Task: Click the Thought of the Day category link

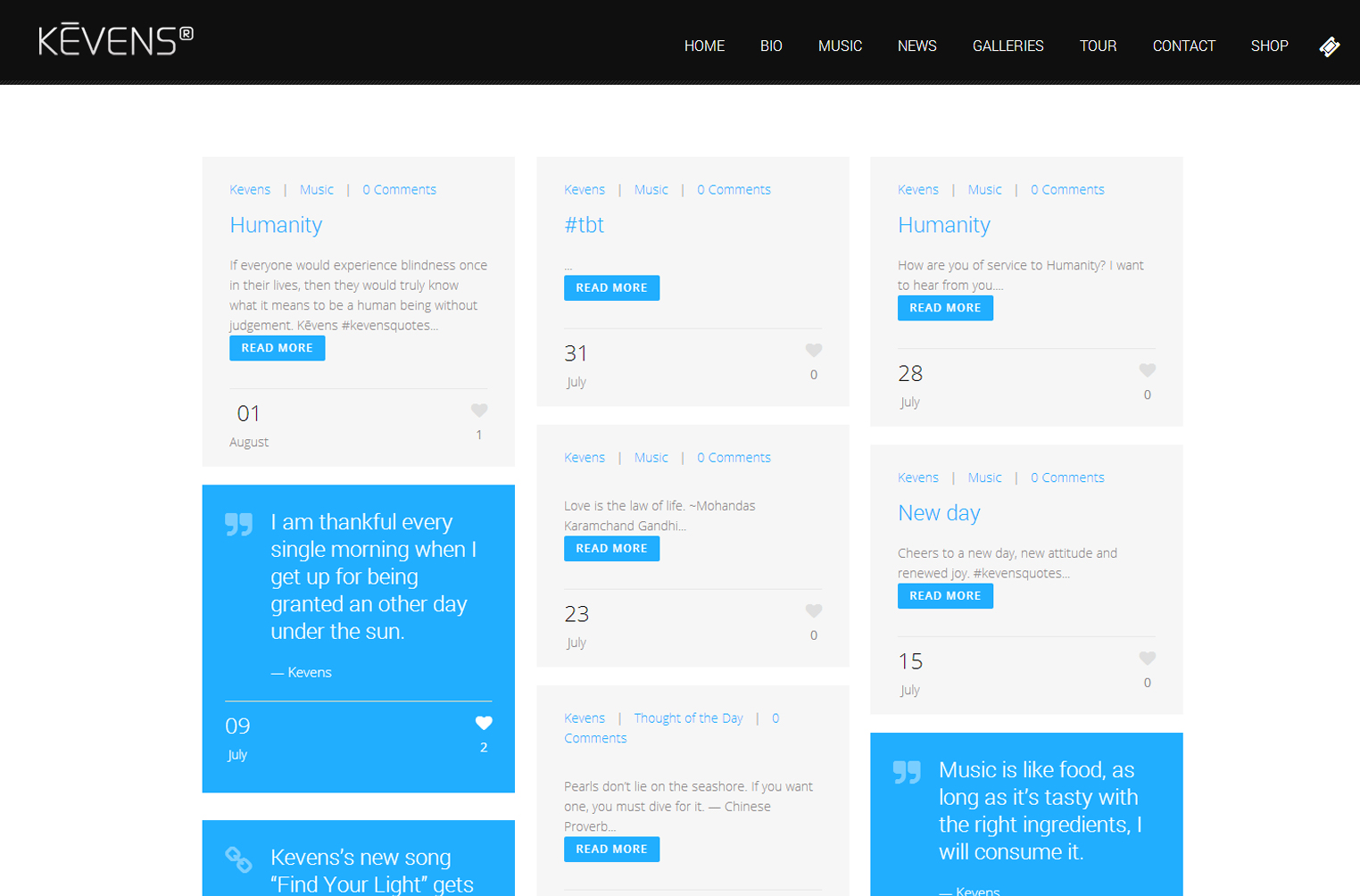Action: point(688,718)
